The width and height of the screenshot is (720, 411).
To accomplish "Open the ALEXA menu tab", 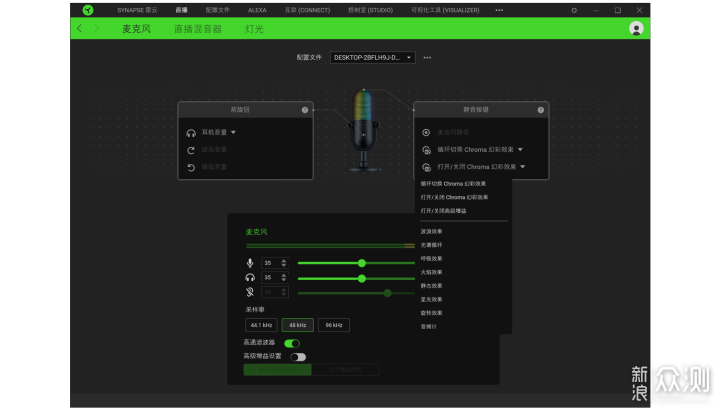I will point(257,10).
